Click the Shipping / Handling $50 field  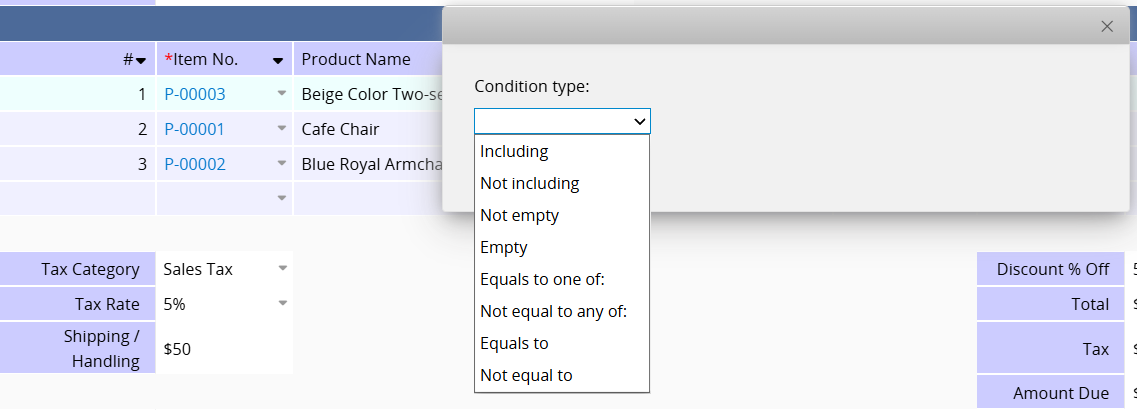coord(225,348)
